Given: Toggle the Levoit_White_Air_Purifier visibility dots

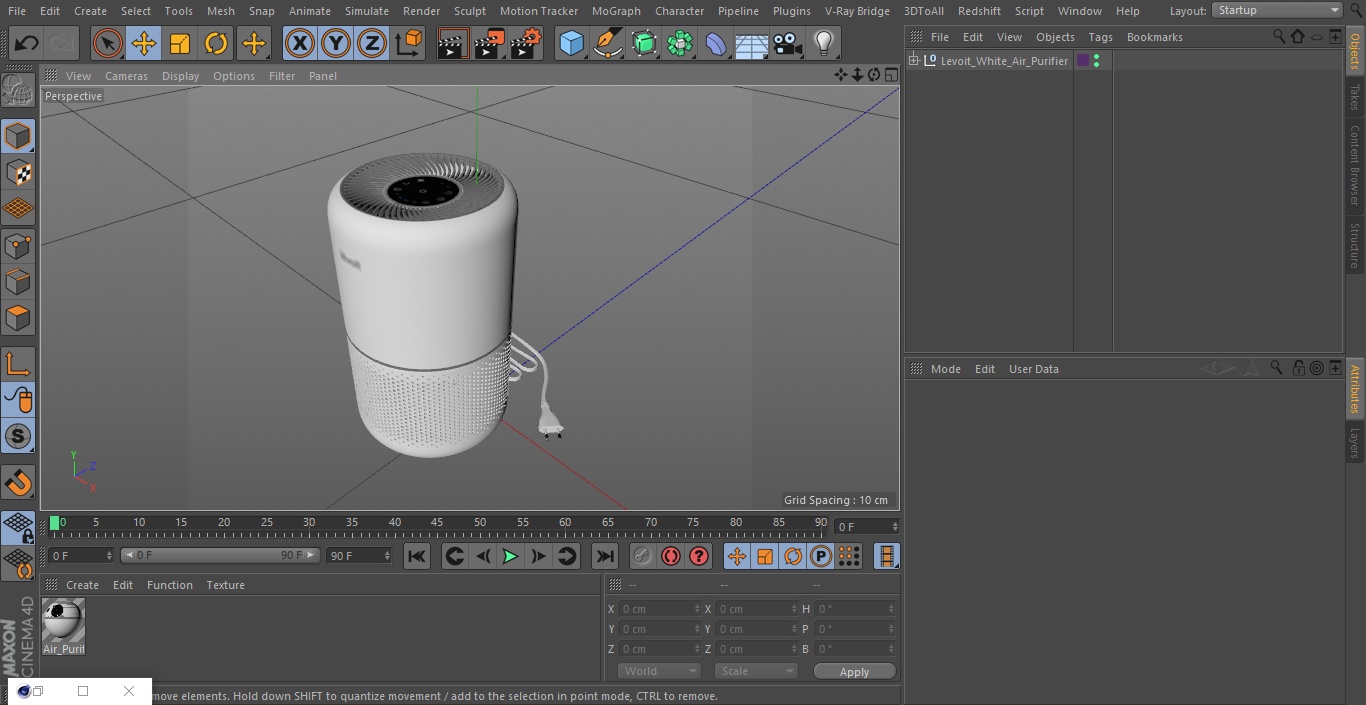Looking at the screenshot, I should click(1097, 61).
